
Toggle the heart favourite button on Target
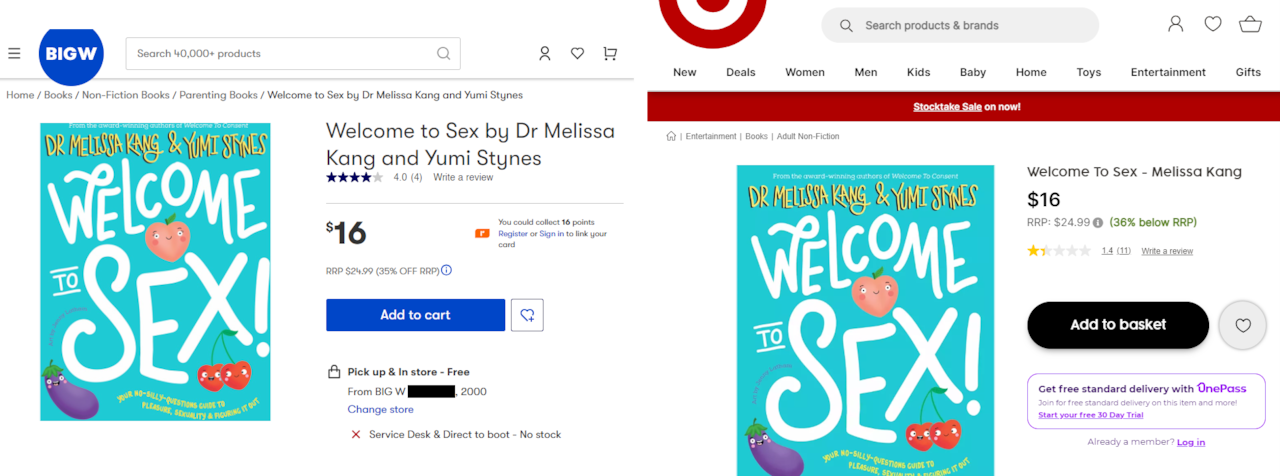[1243, 325]
